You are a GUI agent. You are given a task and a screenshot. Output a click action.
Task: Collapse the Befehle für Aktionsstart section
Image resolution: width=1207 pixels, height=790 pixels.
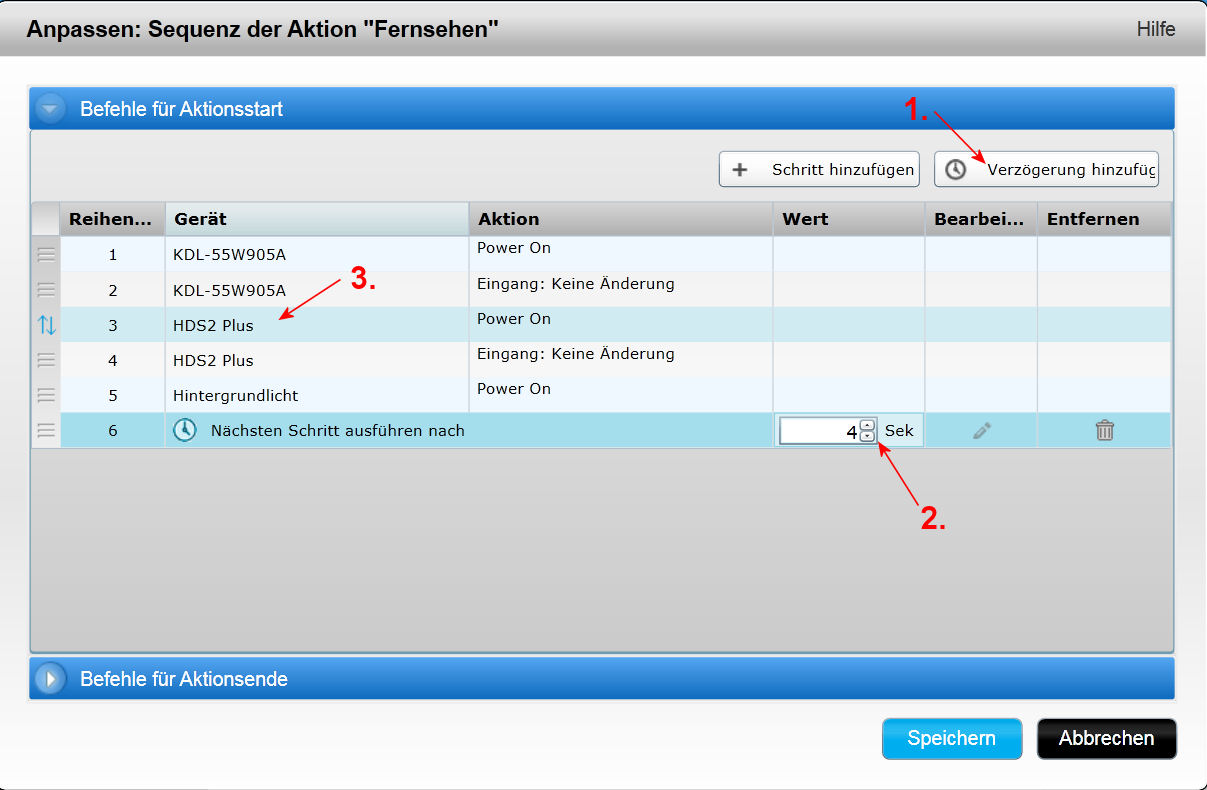51,109
